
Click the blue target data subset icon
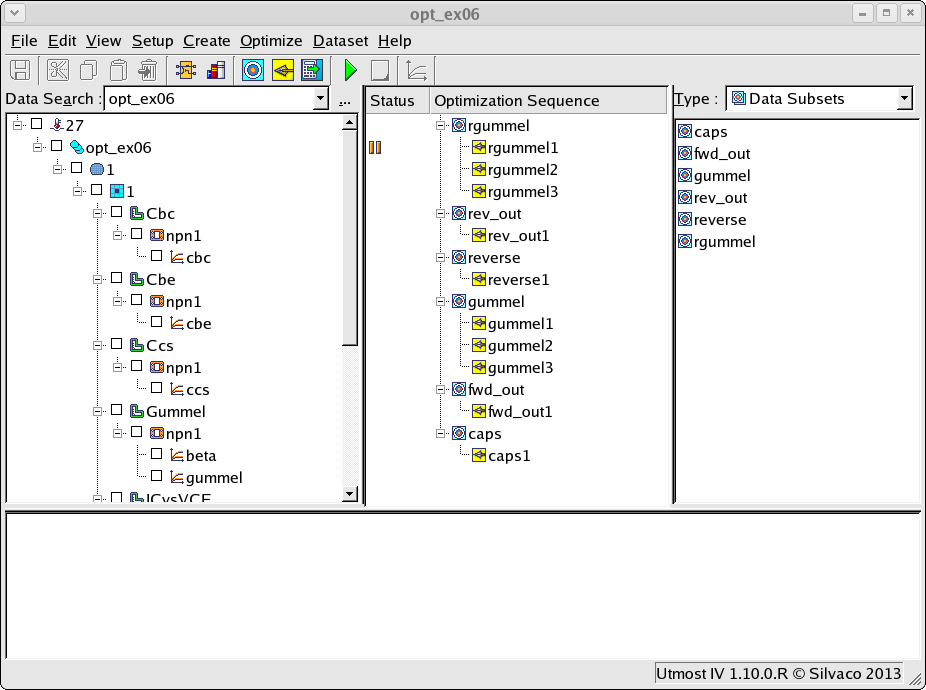(x=253, y=70)
